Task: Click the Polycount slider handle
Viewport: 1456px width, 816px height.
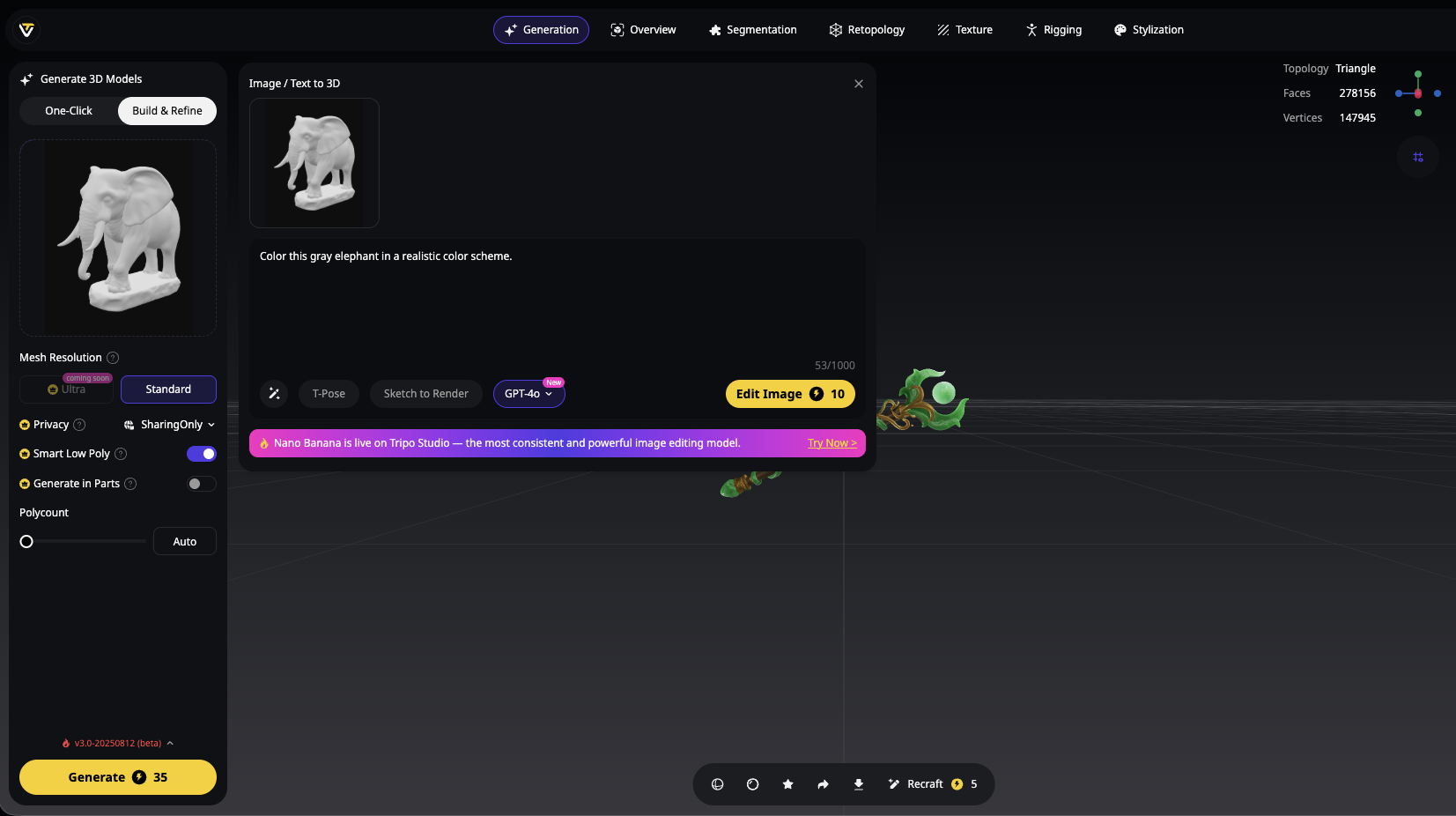Action: point(26,542)
